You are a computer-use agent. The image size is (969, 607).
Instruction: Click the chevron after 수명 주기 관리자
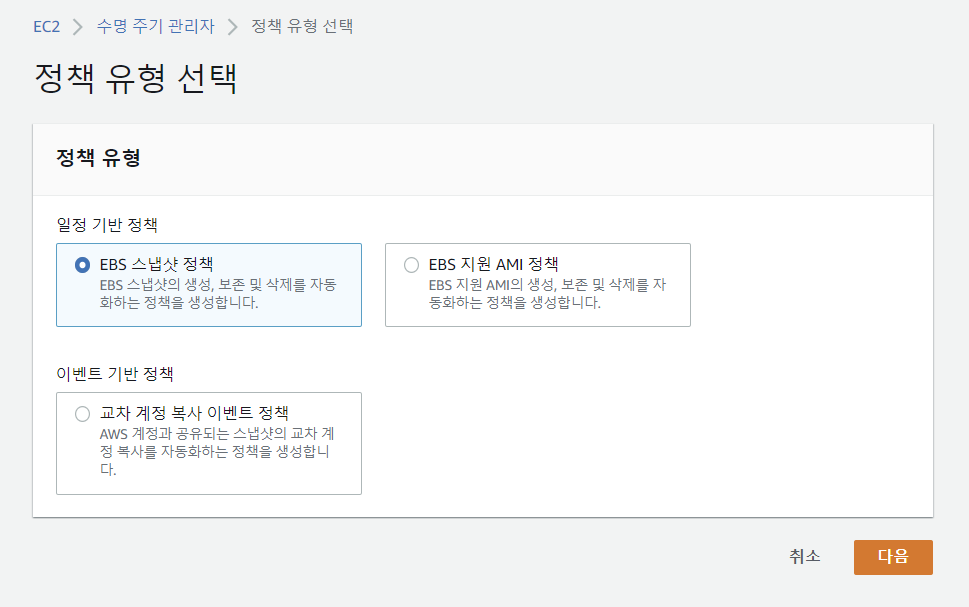[232, 27]
